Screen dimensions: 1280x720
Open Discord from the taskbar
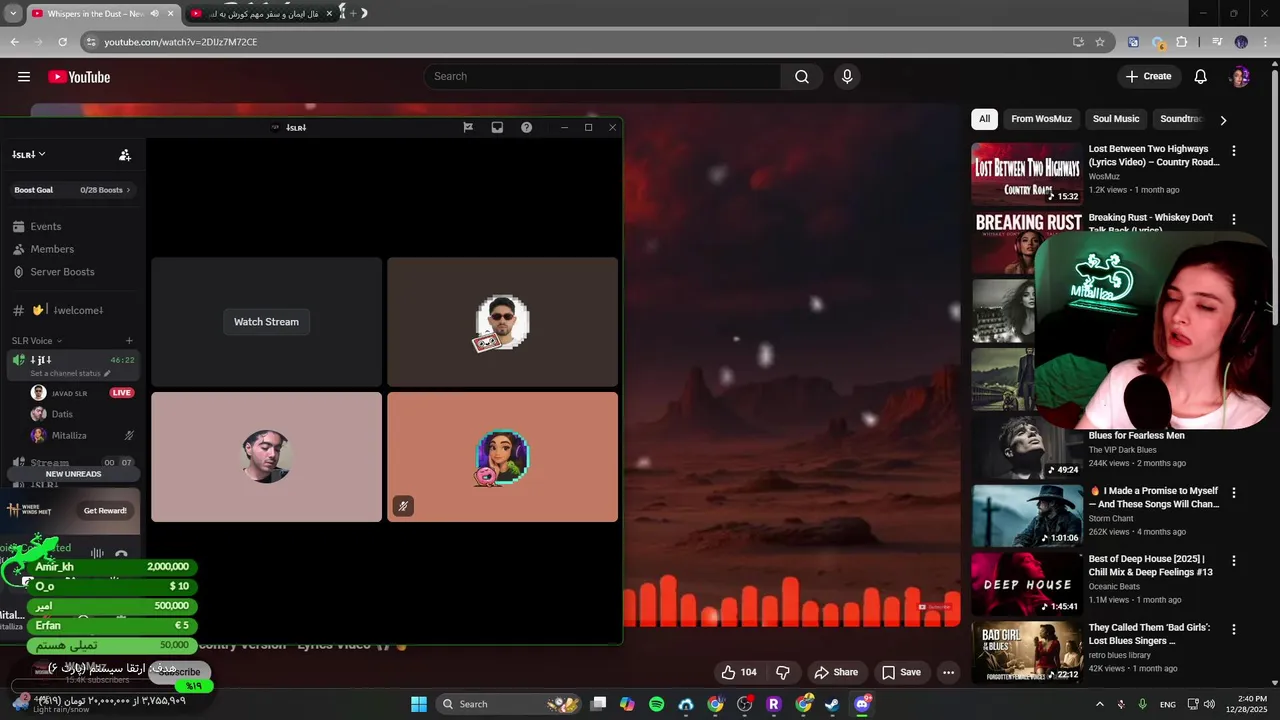point(862,704)
